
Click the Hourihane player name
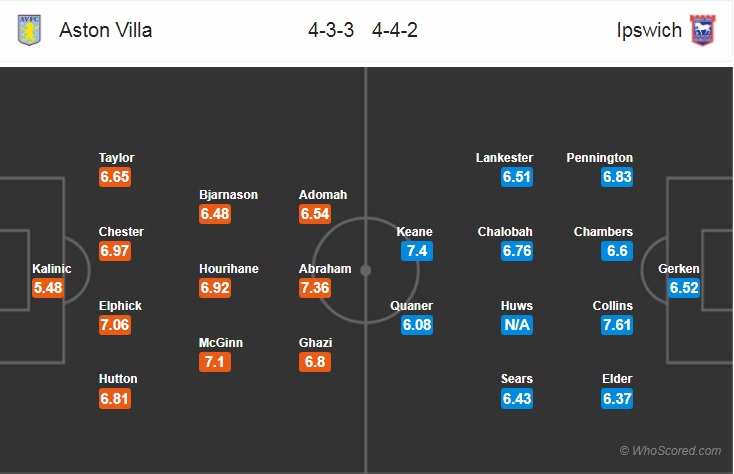pyautogui.click(x=229, y=269)
